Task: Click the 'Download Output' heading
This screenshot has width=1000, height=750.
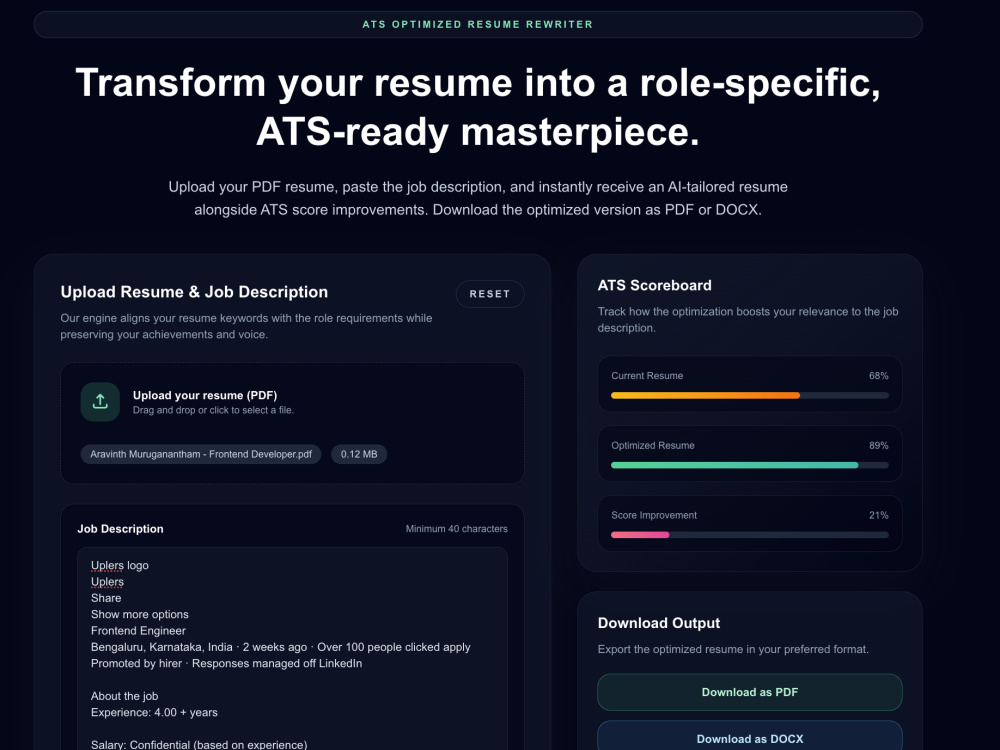Action: coord(659,623)
